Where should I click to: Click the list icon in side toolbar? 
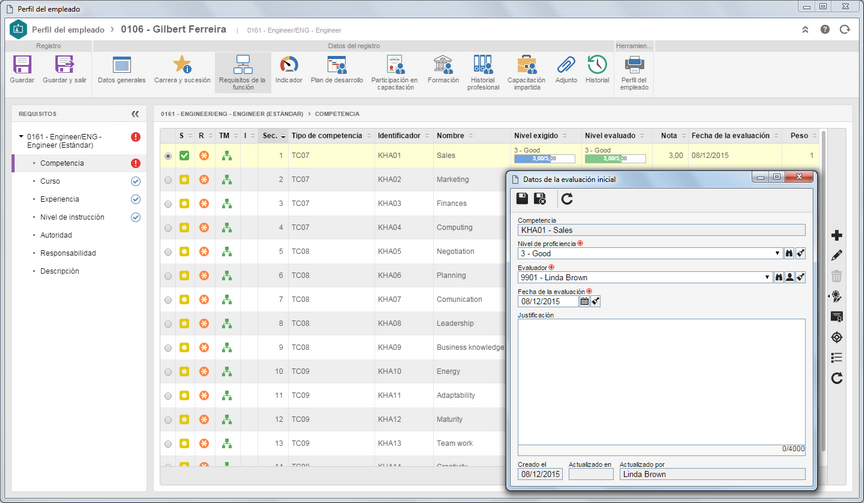point(836,358)
